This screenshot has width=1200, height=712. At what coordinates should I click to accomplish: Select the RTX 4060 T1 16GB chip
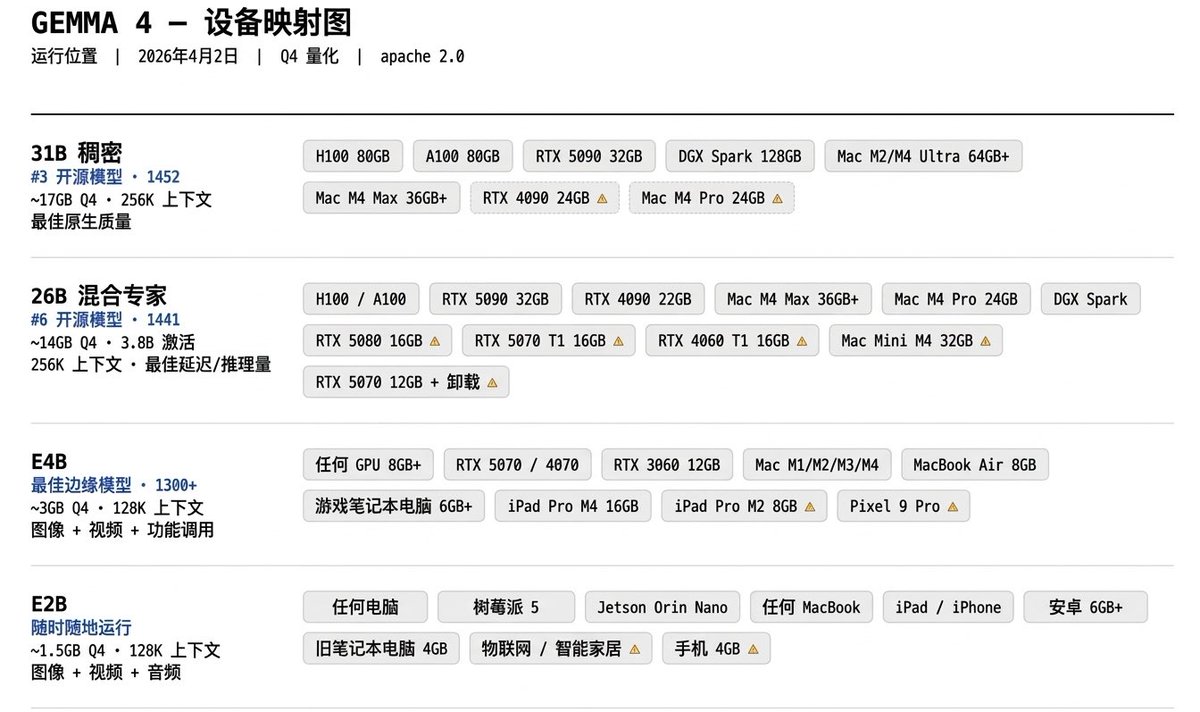[732, 341]
